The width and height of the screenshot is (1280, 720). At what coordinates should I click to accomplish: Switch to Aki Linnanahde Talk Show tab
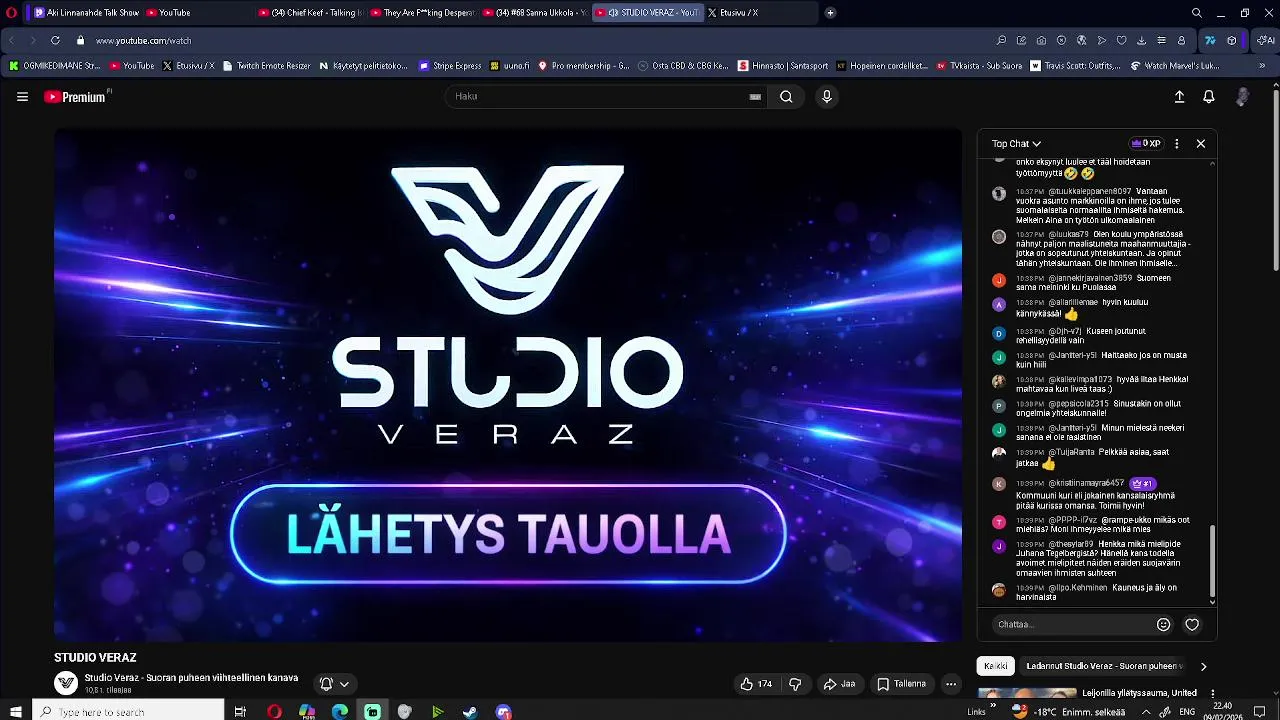pyautogui.click(x=86, y=13)
